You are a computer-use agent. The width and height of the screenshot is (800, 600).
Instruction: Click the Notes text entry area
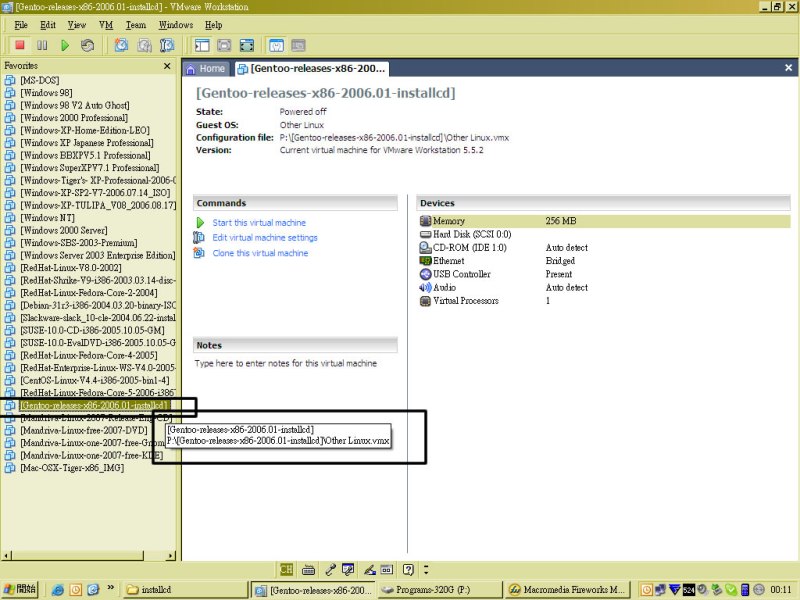pyautogui.click(x=296, y=400)
